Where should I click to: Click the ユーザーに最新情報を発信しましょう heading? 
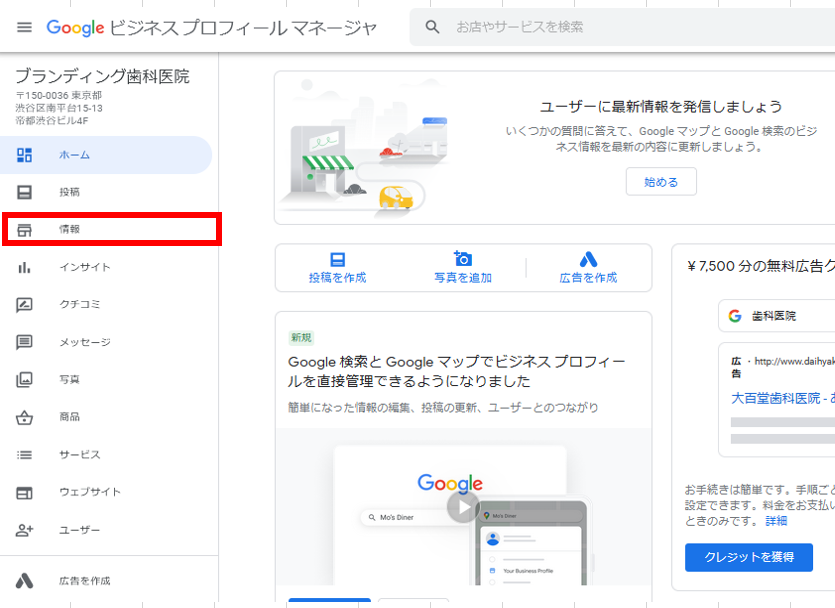coord(661,106)
